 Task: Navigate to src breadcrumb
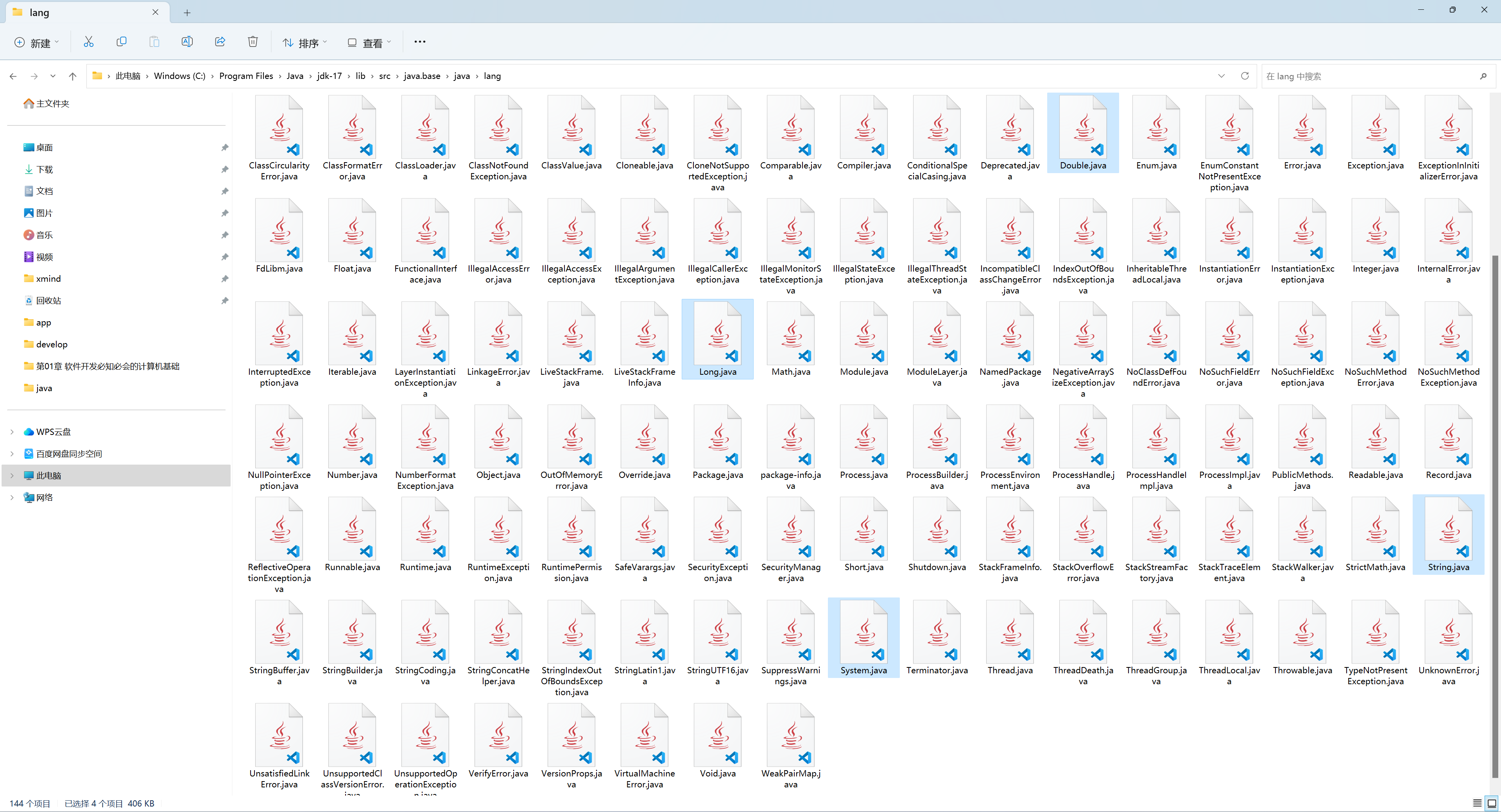point(385,76)
